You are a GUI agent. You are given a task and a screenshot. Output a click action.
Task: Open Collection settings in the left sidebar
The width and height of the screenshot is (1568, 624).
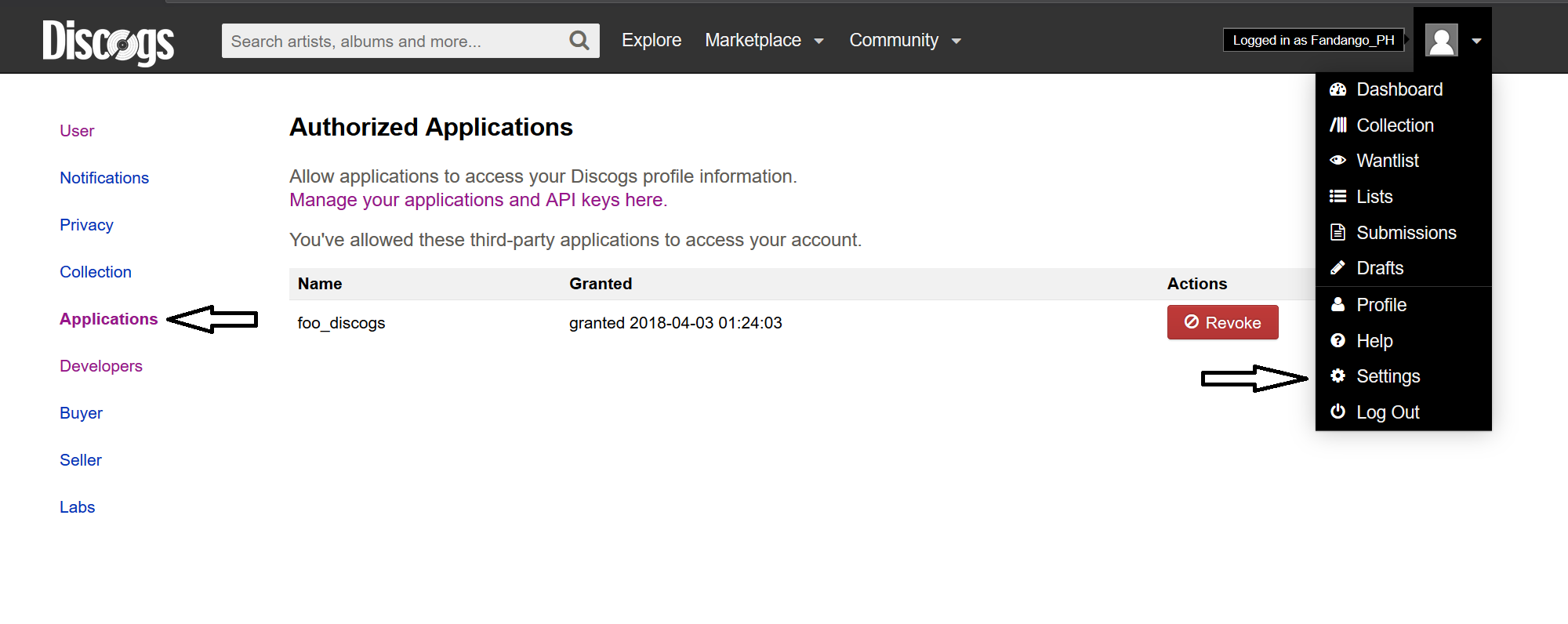pyautogui.click(x=96, y=272)
